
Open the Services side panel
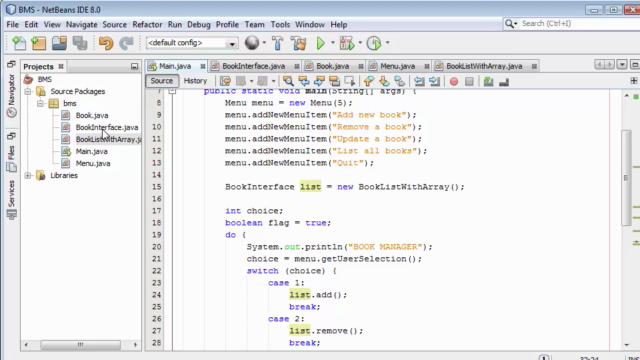[11, 199]
